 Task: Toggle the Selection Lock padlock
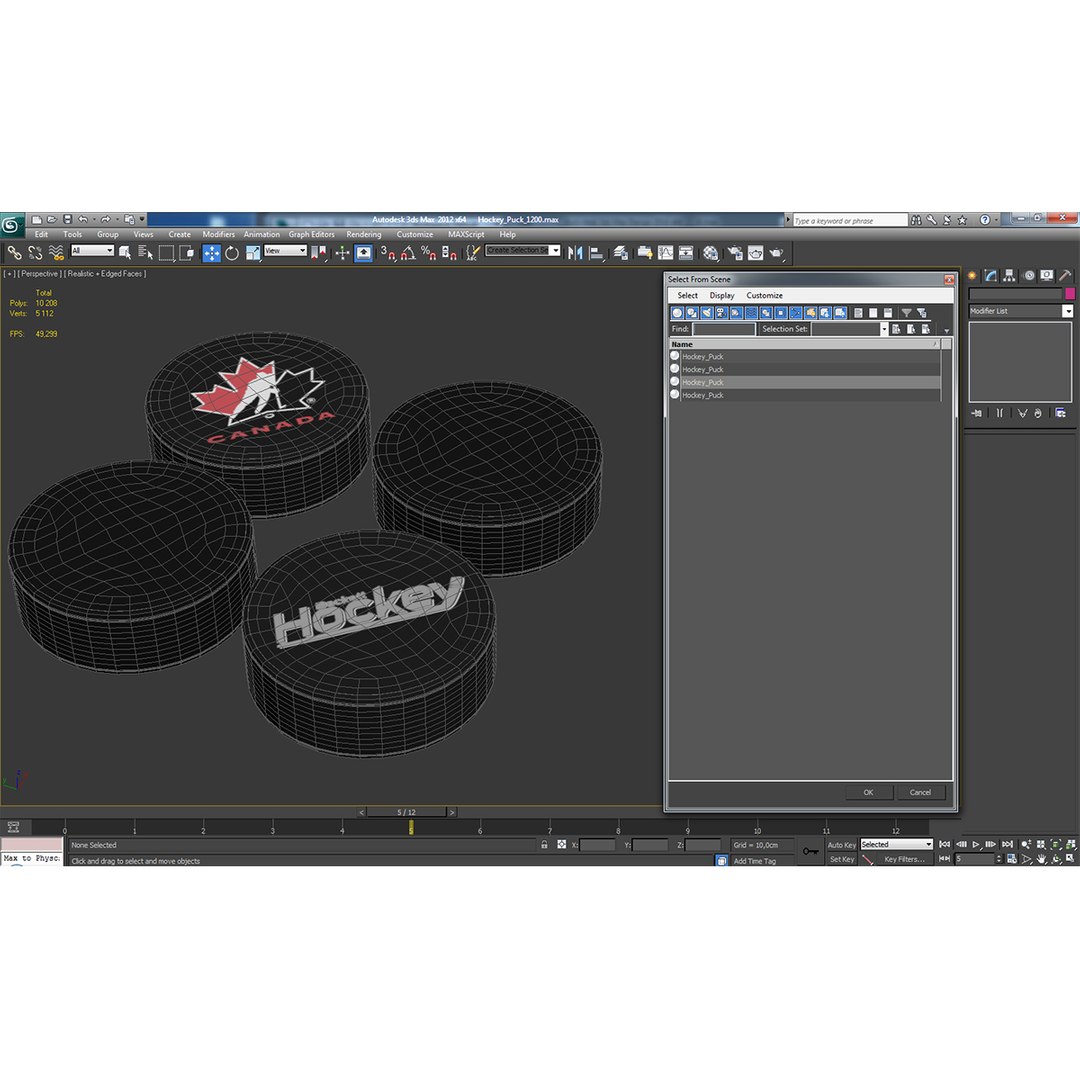point(544,844)
